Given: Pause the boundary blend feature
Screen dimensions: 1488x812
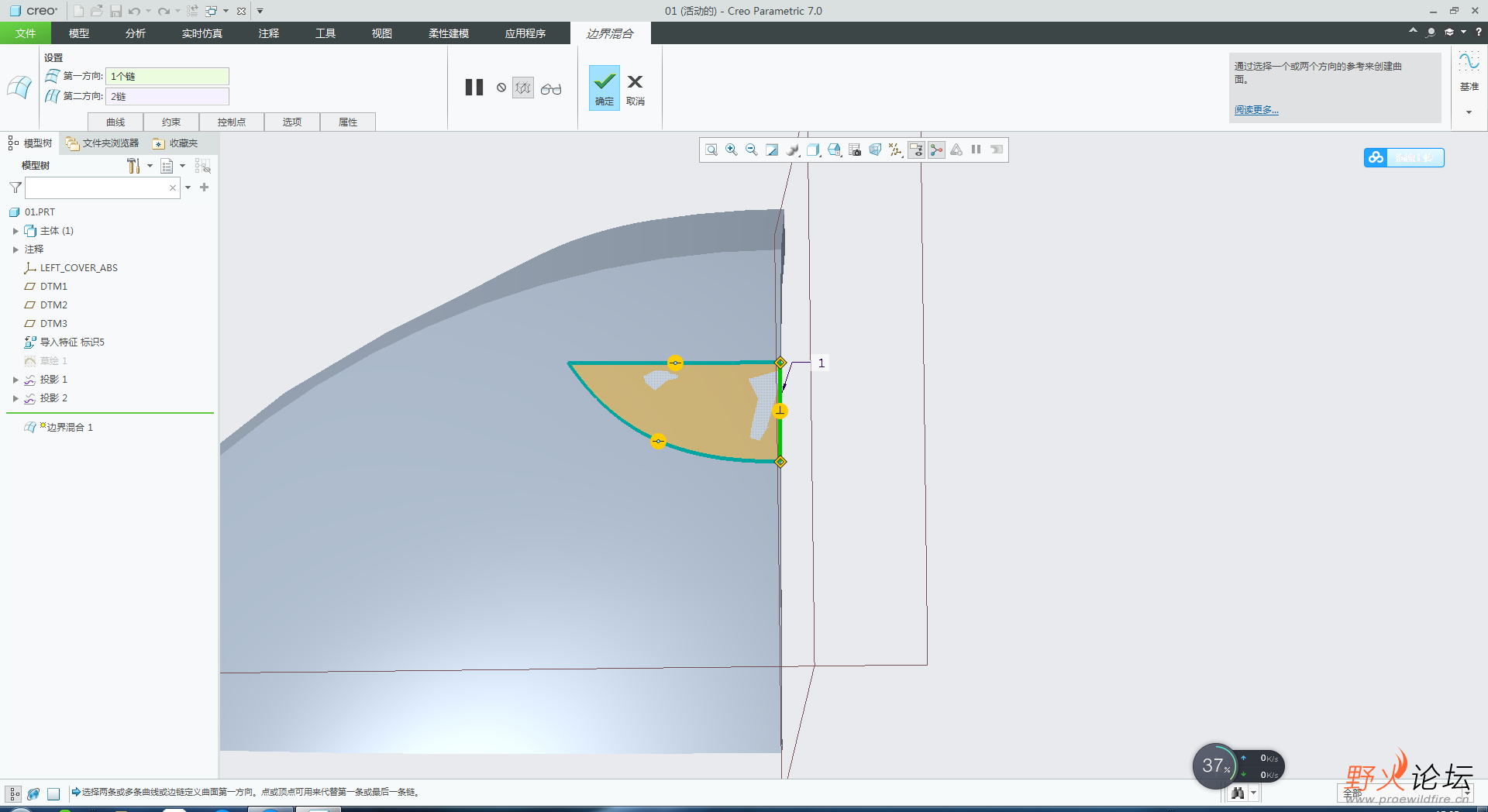Looking at the screenshot, I should point(474,88).
